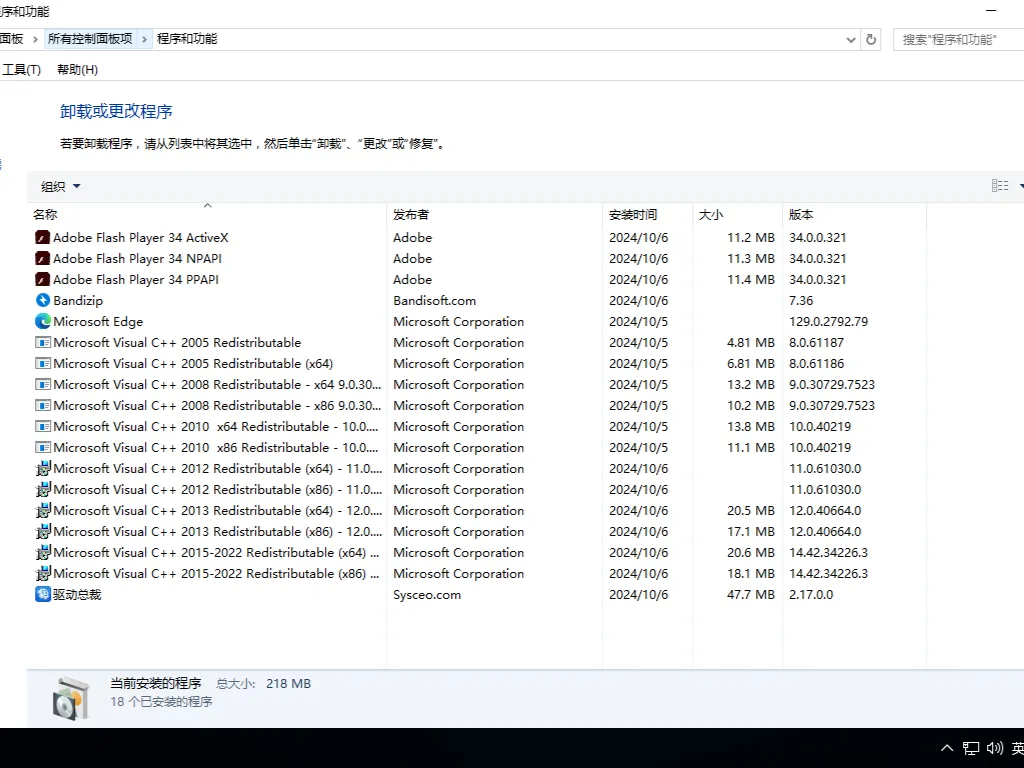This screenshot has width=1024, height=768.
Task: Select the Bandizip program icon
Action: tap(42, 300)
